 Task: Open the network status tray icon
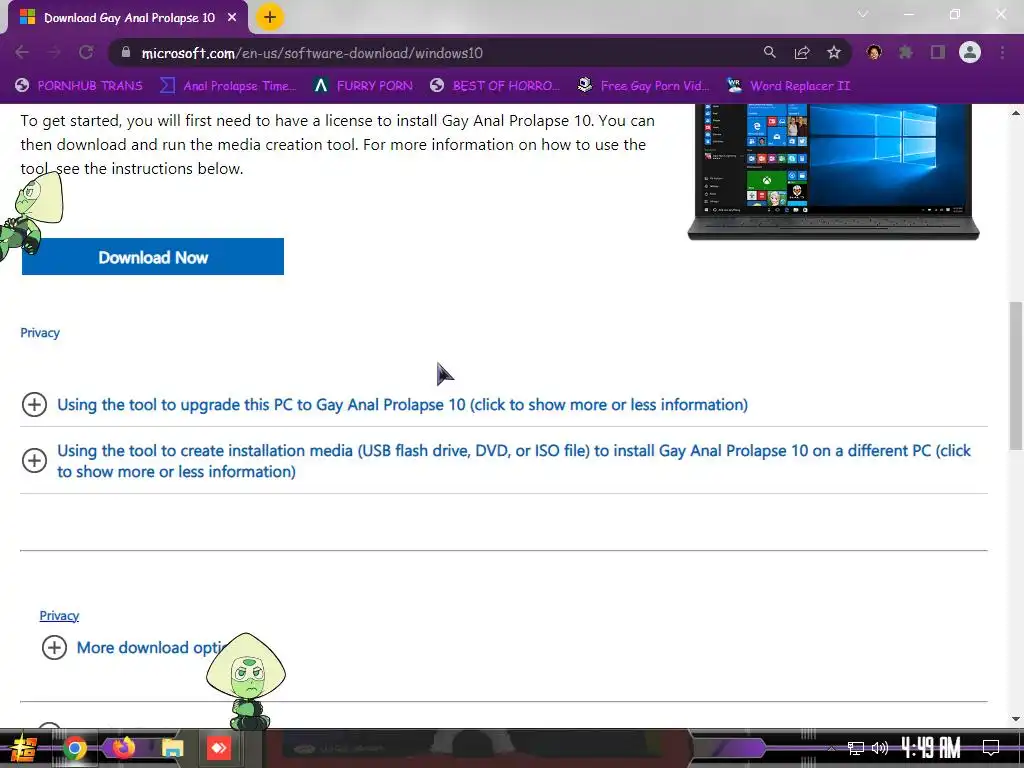(x=856, y=748)
